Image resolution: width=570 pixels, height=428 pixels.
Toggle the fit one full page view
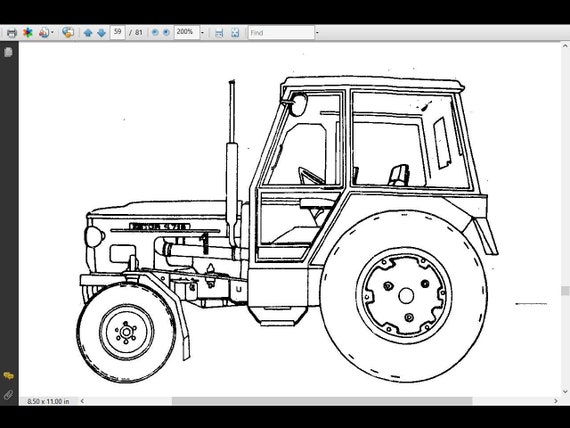[235, 33]
